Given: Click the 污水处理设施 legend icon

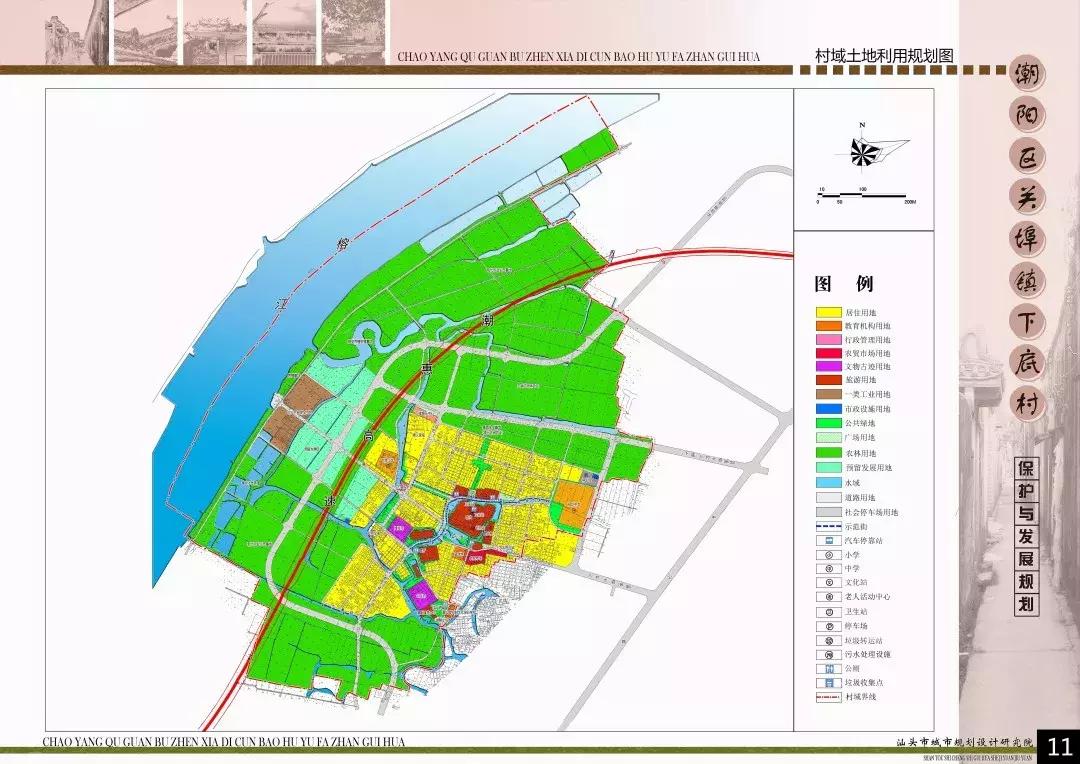Looking at the screenshot, I should click(x=829, y=654).
